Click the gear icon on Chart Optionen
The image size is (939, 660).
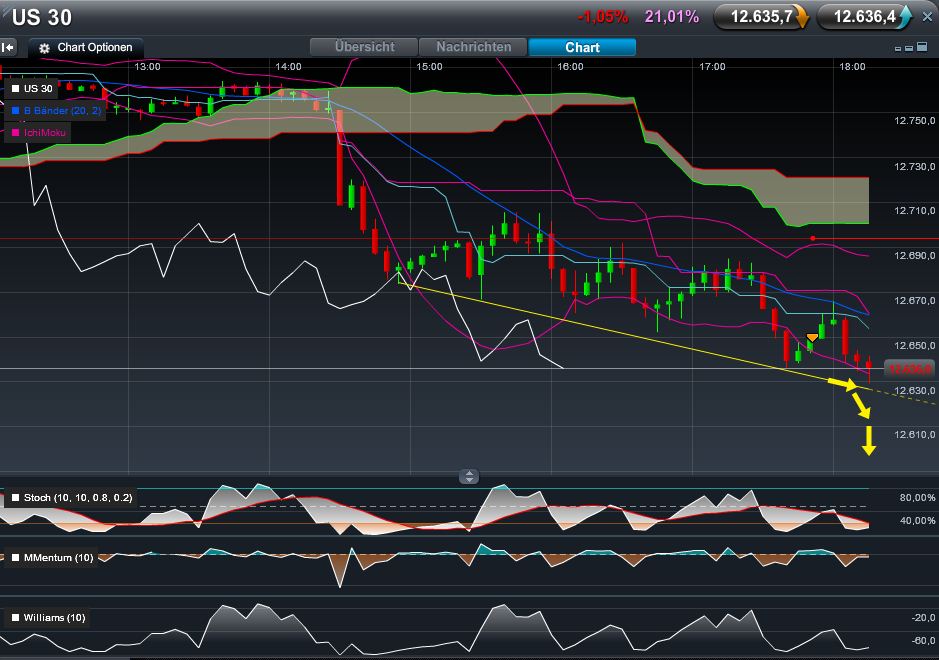click(x=42, y=47)
